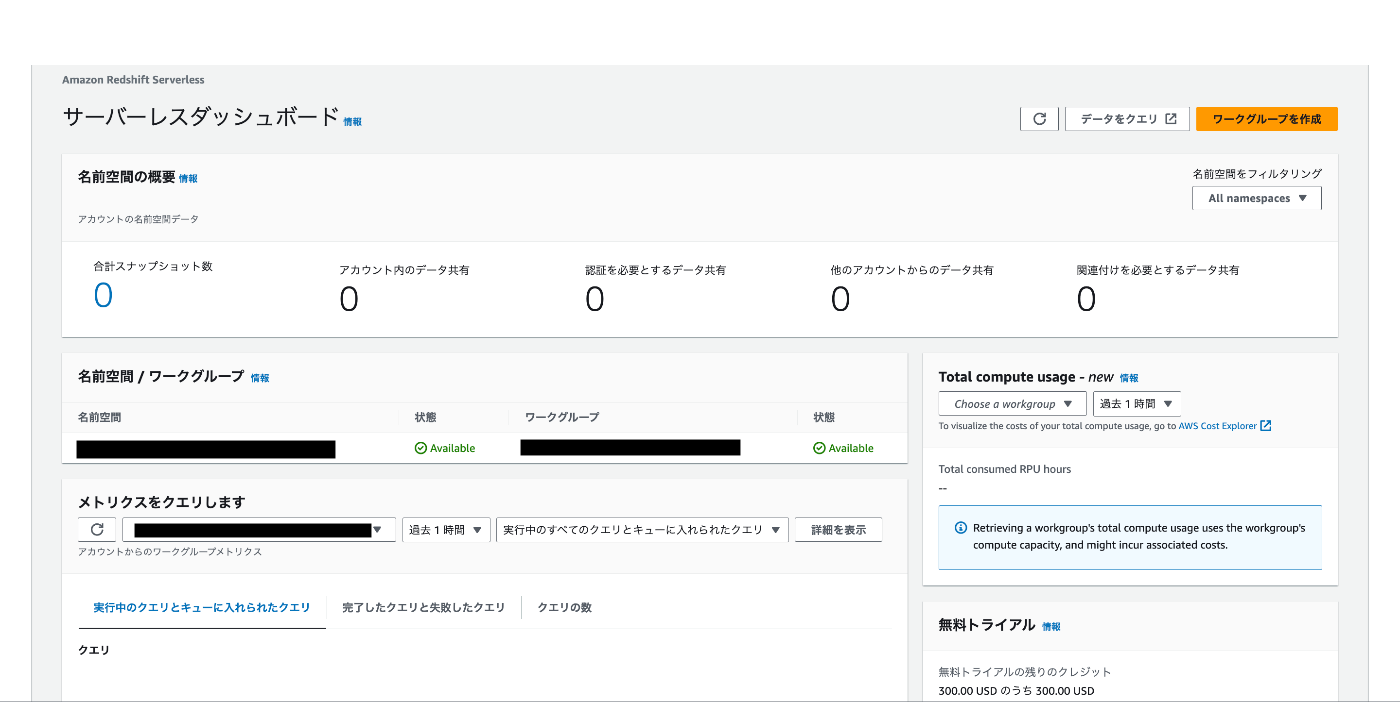Click the 他のアカウントからのデータ共有 count

tap(841, 299)
